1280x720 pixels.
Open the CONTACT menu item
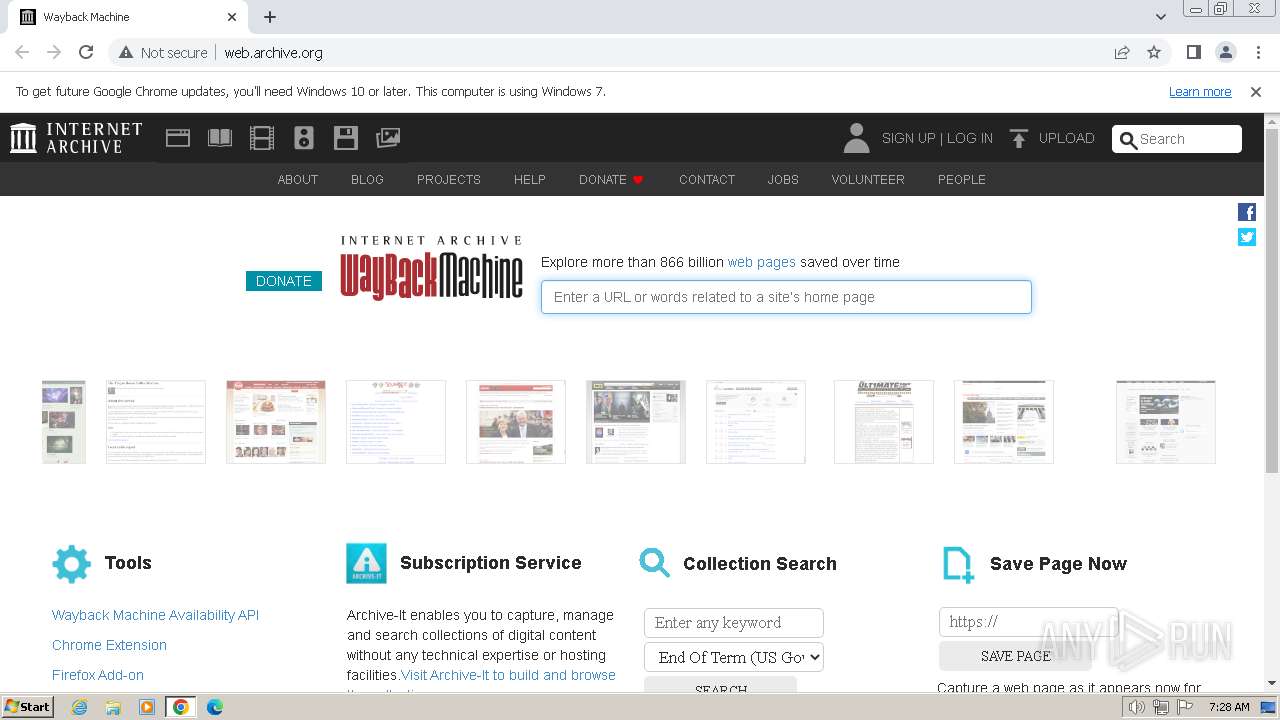707,179
